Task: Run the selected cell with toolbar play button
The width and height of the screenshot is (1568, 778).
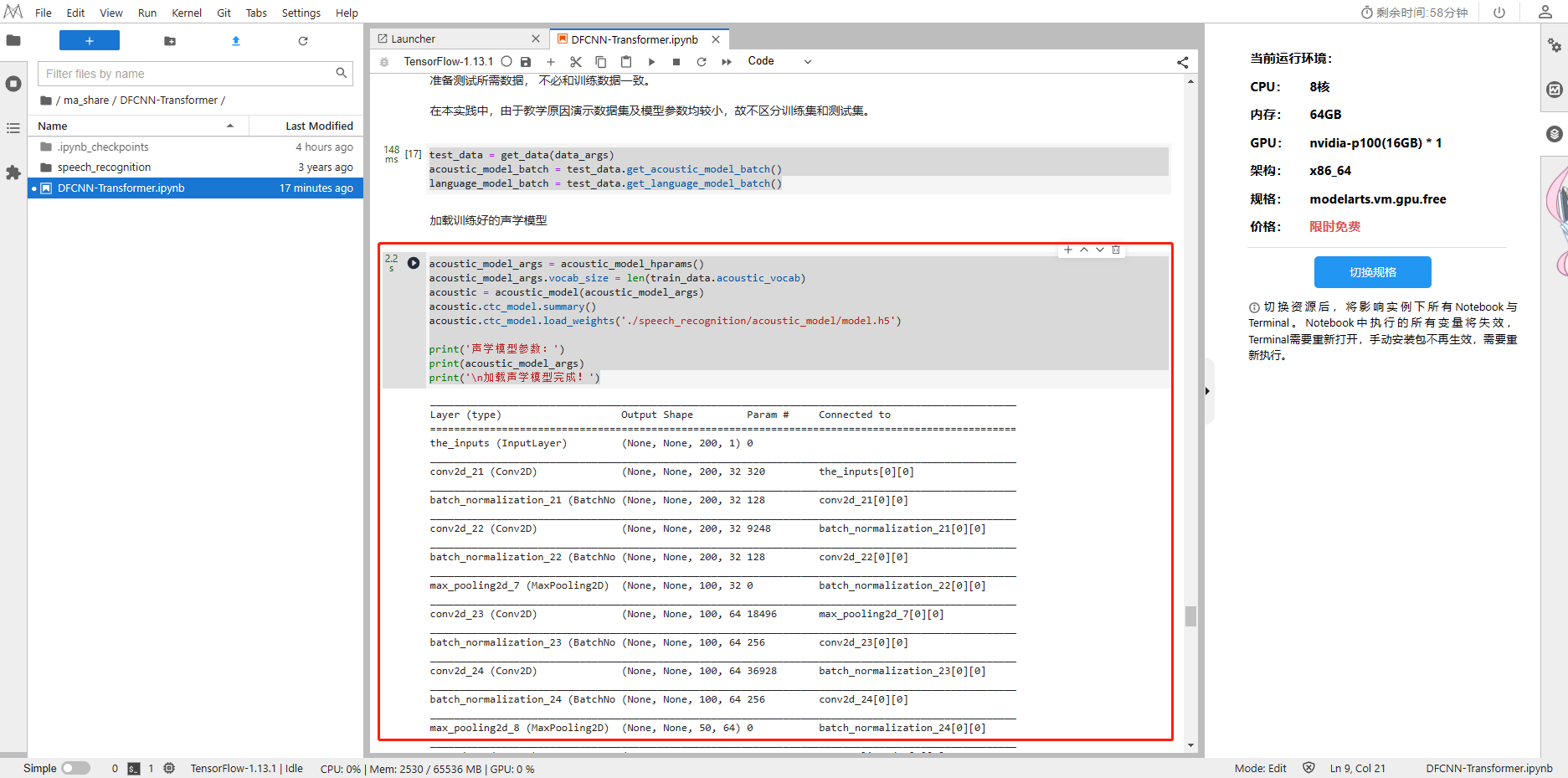Action: [x=651, y=61]
